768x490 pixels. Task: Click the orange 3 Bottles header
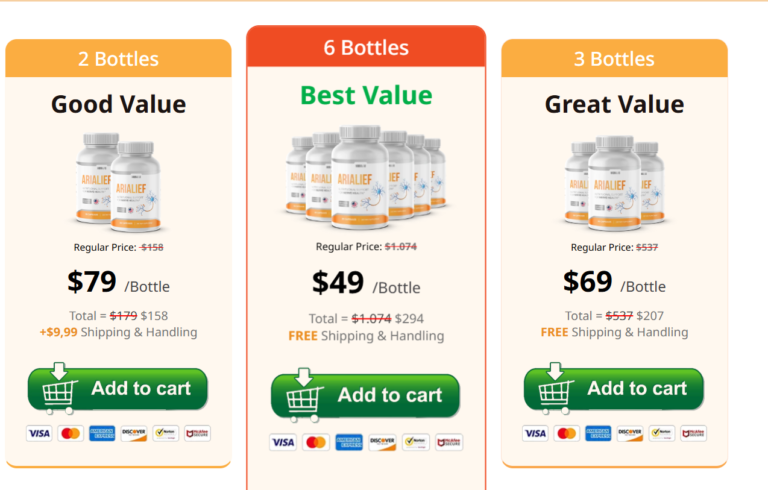click(x=614, y=58)
